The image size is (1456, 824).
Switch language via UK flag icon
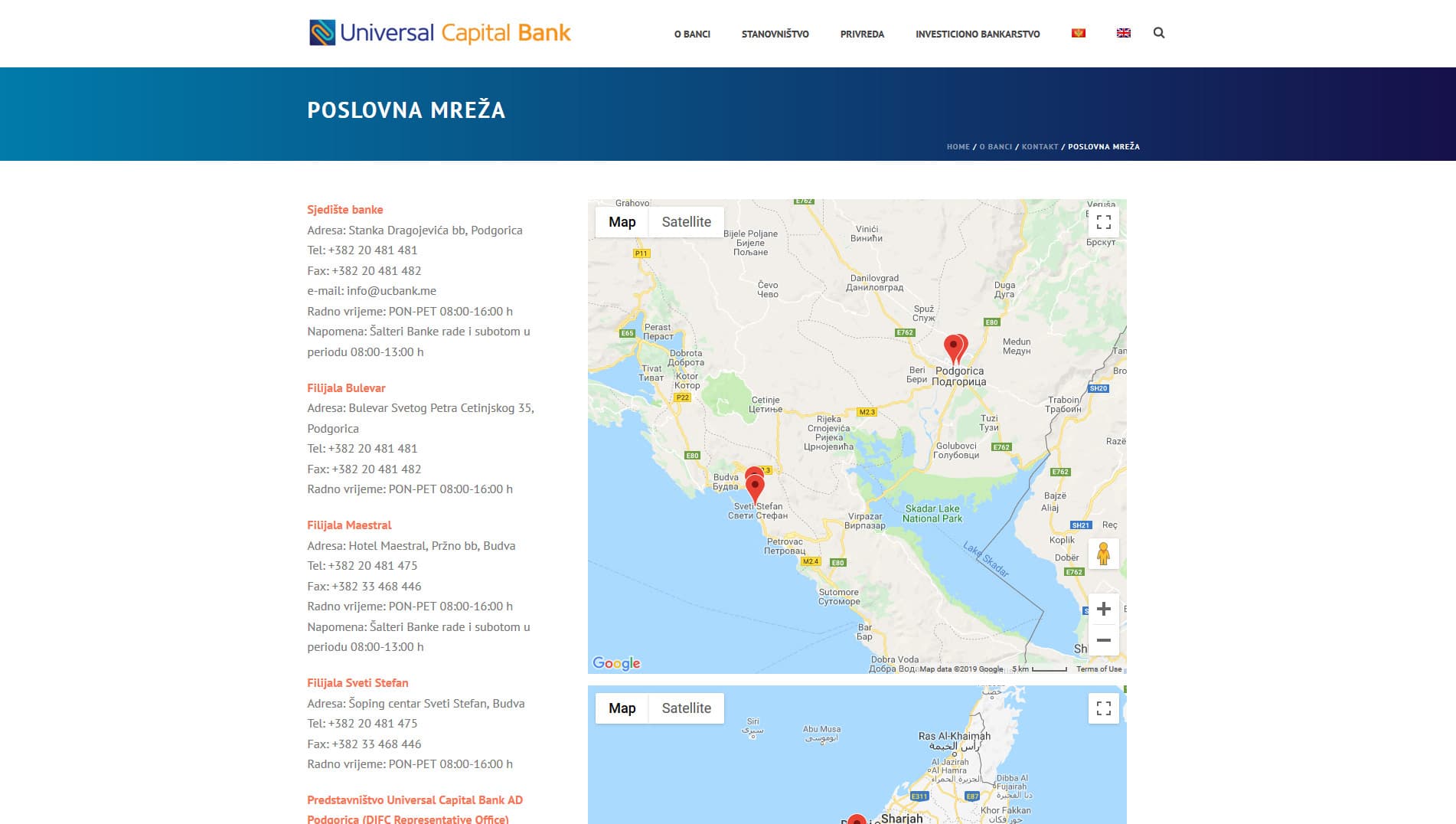[1124, 33]
